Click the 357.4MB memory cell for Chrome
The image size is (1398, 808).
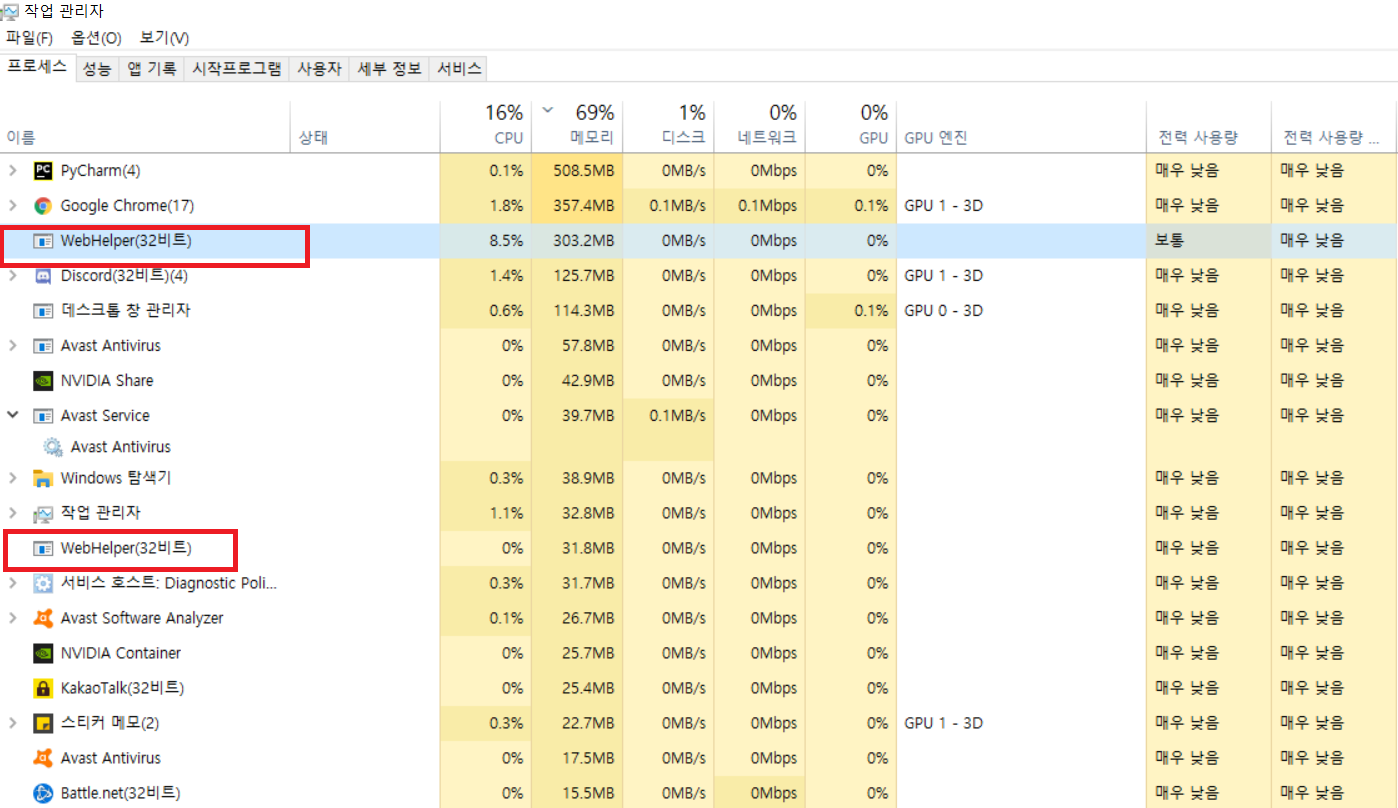(577, 206)
